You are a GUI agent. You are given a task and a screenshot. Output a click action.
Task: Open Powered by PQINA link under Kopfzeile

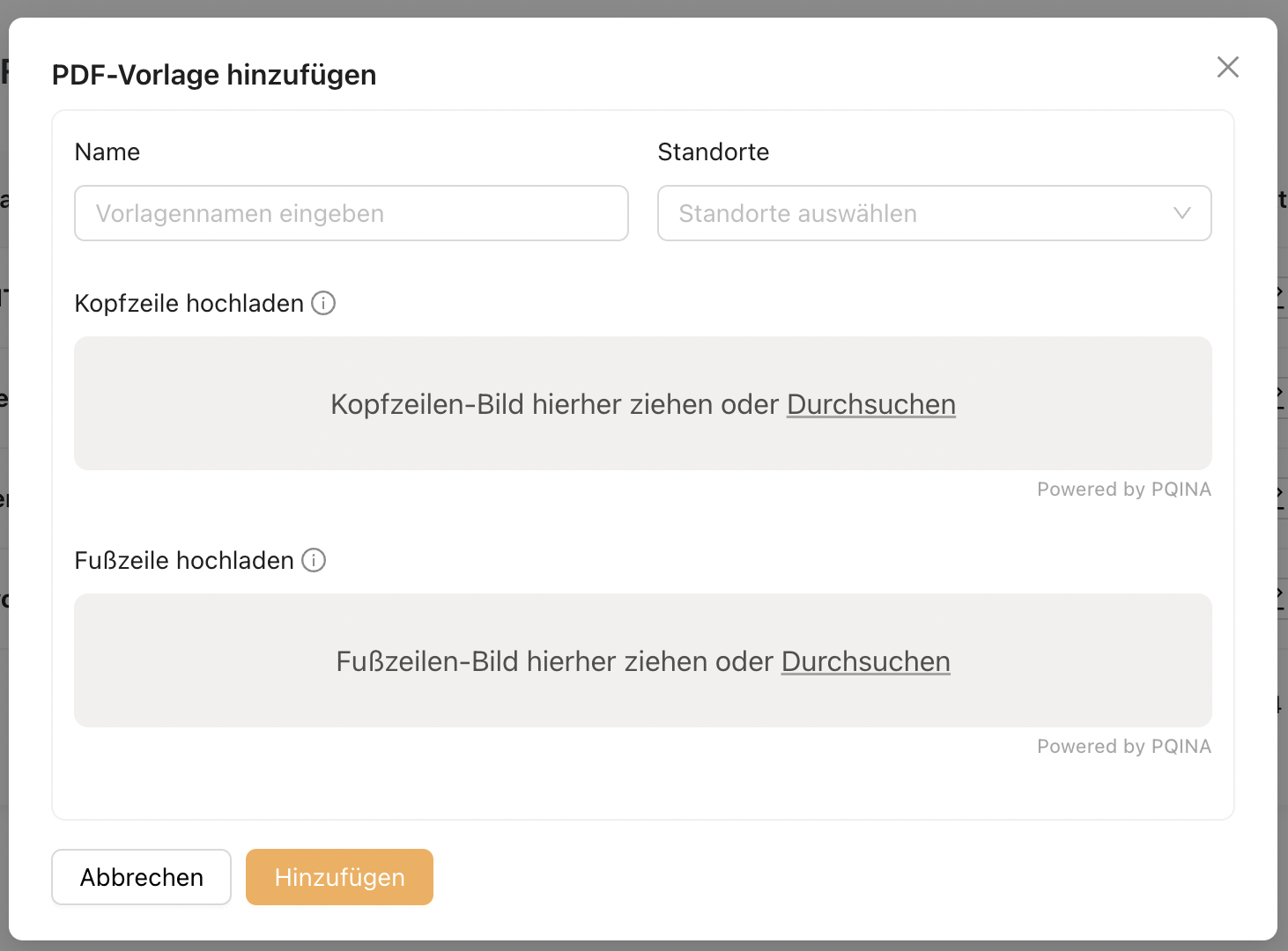[x=1124, y=489]
